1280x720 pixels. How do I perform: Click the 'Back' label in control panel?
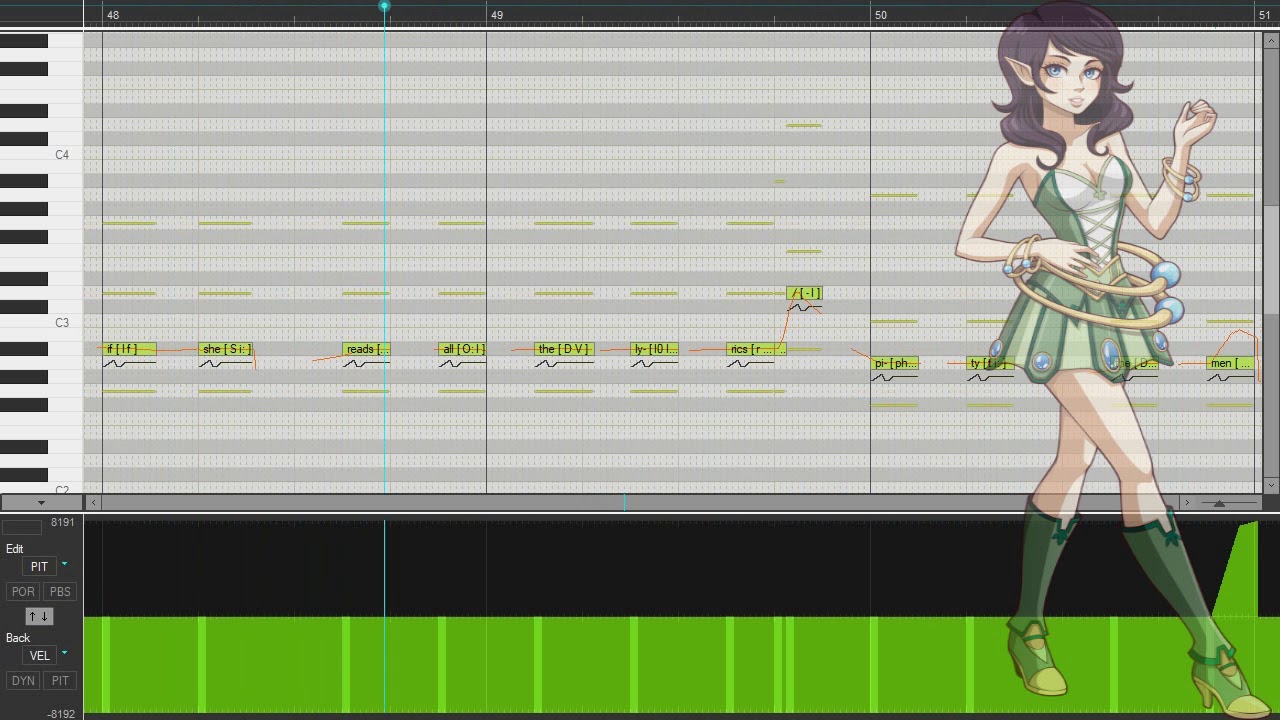click(x=18, y=638)
